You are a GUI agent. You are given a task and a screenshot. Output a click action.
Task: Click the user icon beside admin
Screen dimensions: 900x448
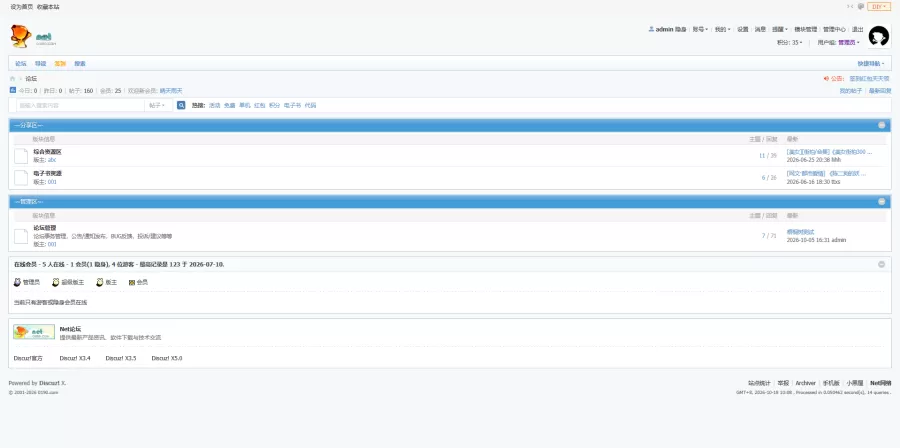pos(651,29)
